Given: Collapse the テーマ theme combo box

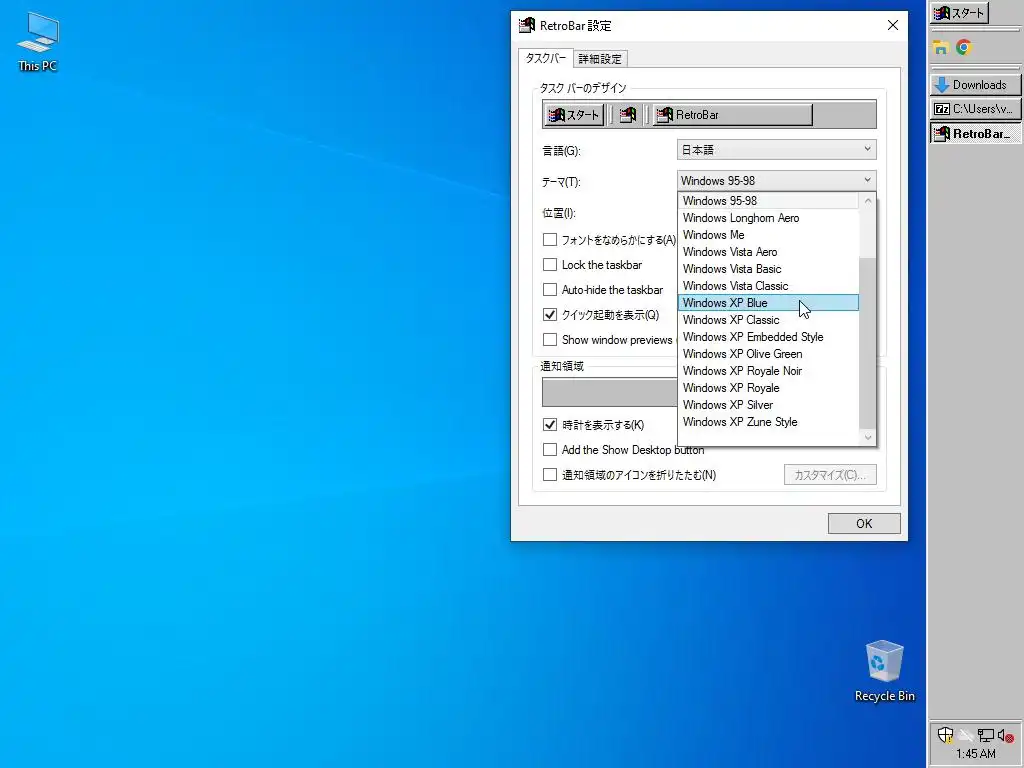Looking at the screenshot, I should click(x=776, y=181).
